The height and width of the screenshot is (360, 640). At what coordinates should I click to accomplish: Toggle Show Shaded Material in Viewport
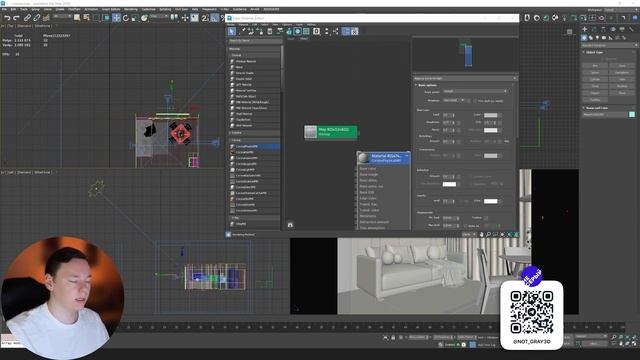pos(298,31)
